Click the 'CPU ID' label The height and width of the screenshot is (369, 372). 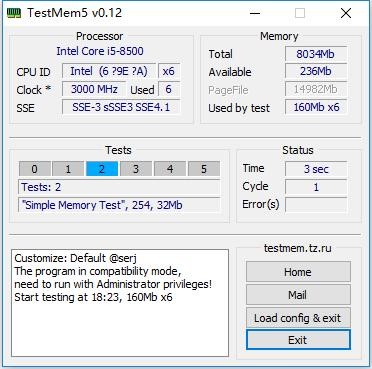pyautogui.click(x=33, y=72)
